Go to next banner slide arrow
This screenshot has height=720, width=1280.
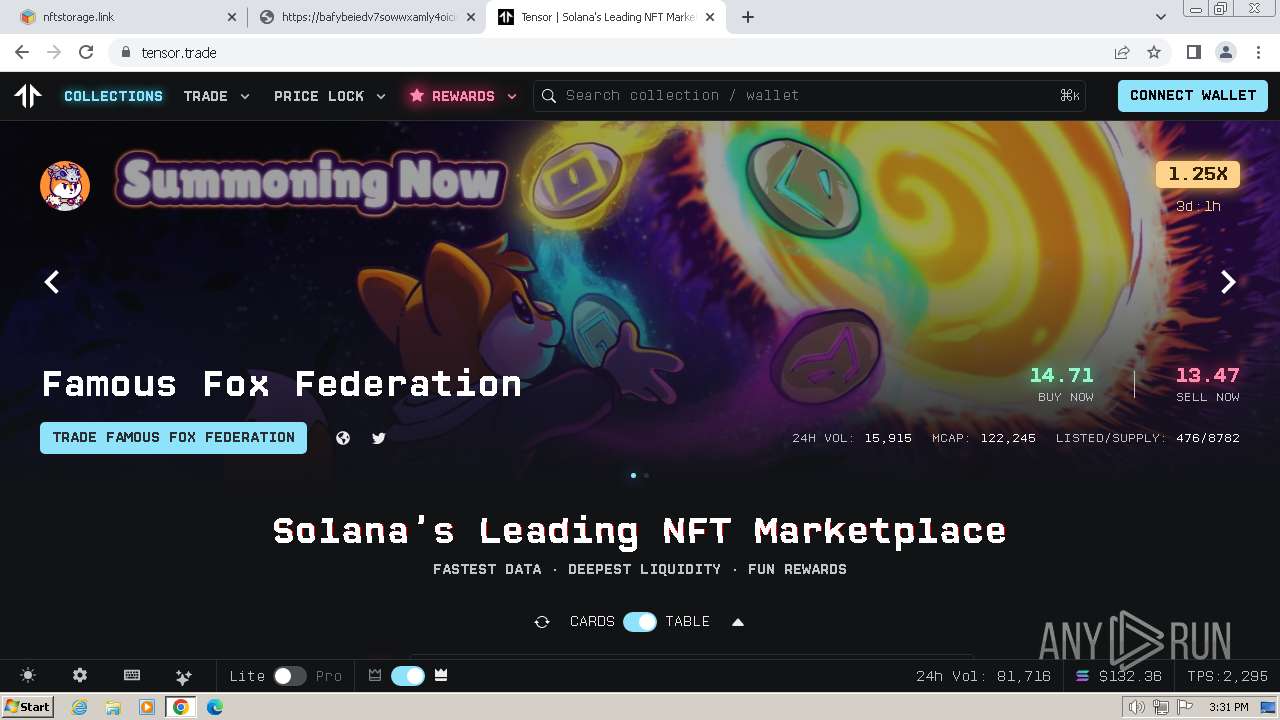click(1228, 282)
